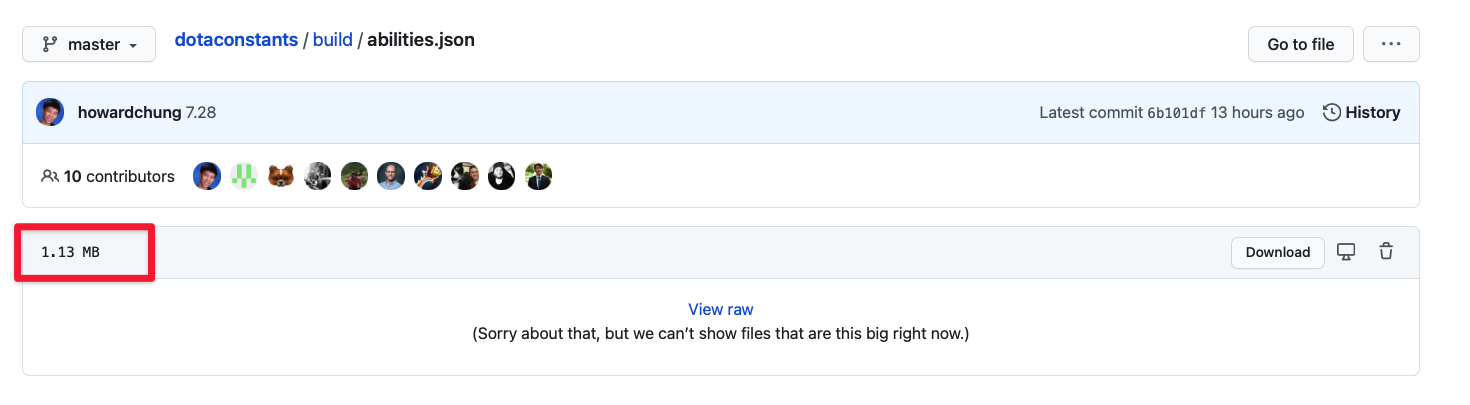Download the abilities.json file
The image size is (1470, 405).
tap(1277, 253)
